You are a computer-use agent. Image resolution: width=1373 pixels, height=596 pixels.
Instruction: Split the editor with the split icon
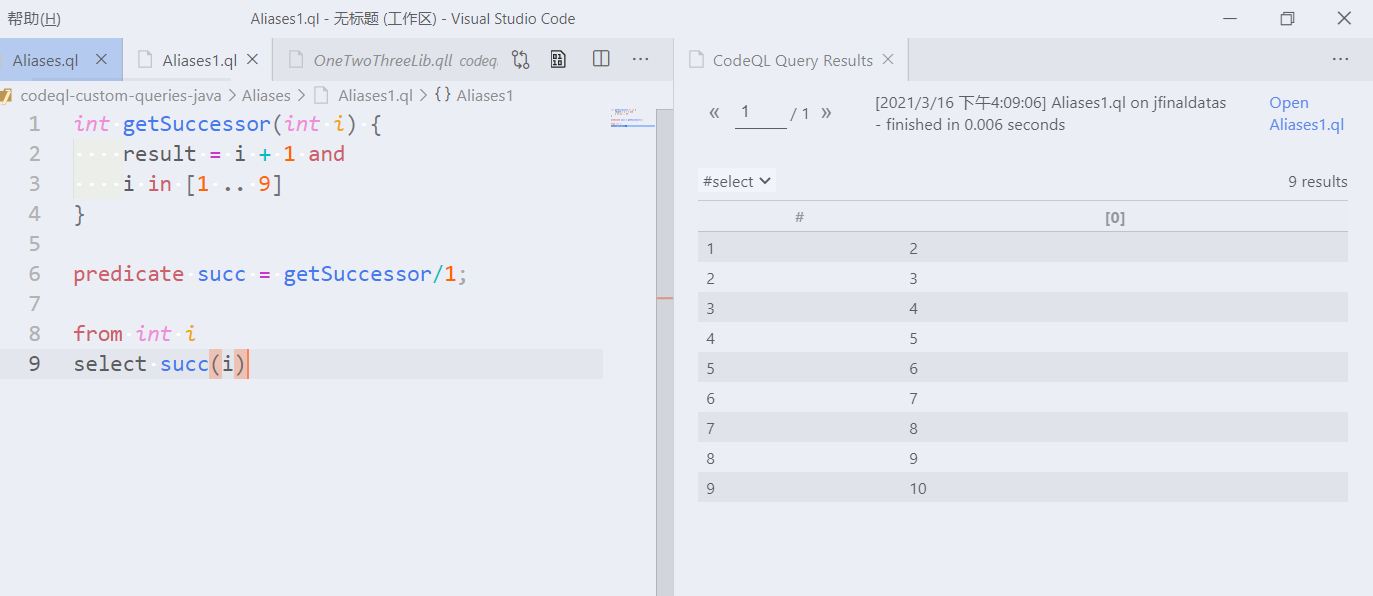(601, 59)
